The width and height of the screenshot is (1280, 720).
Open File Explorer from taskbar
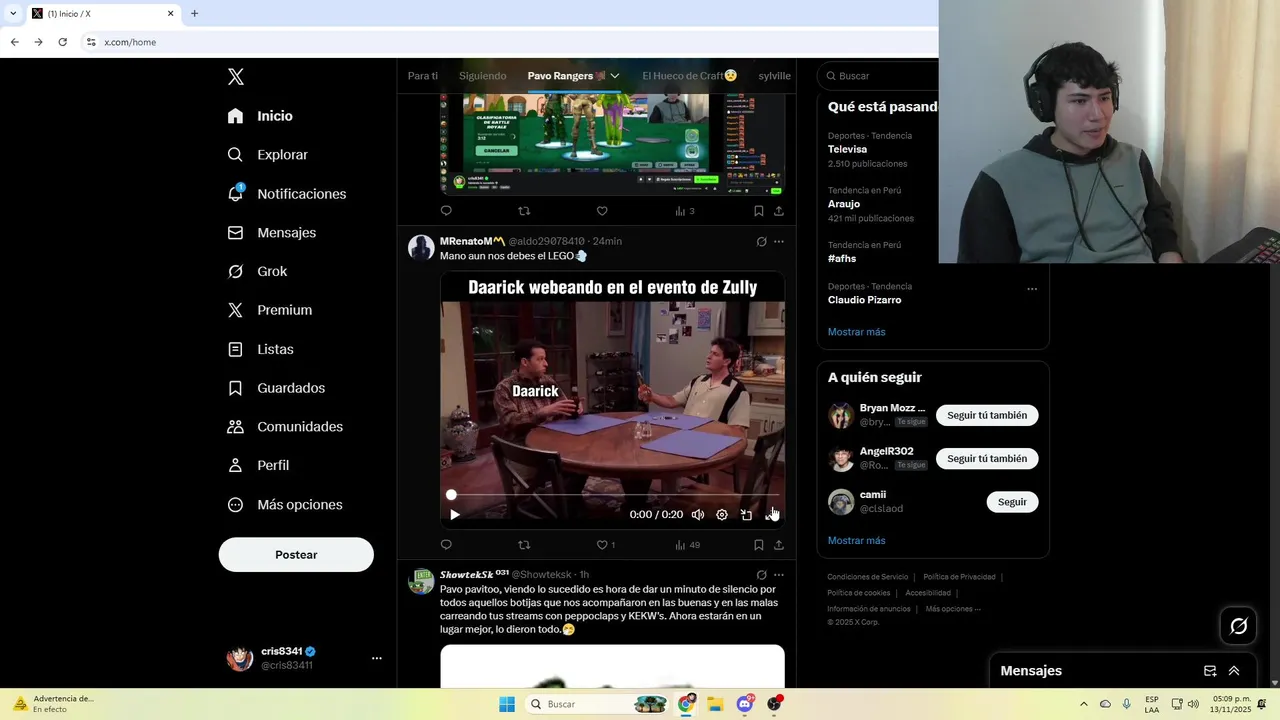tap(716, 704)
